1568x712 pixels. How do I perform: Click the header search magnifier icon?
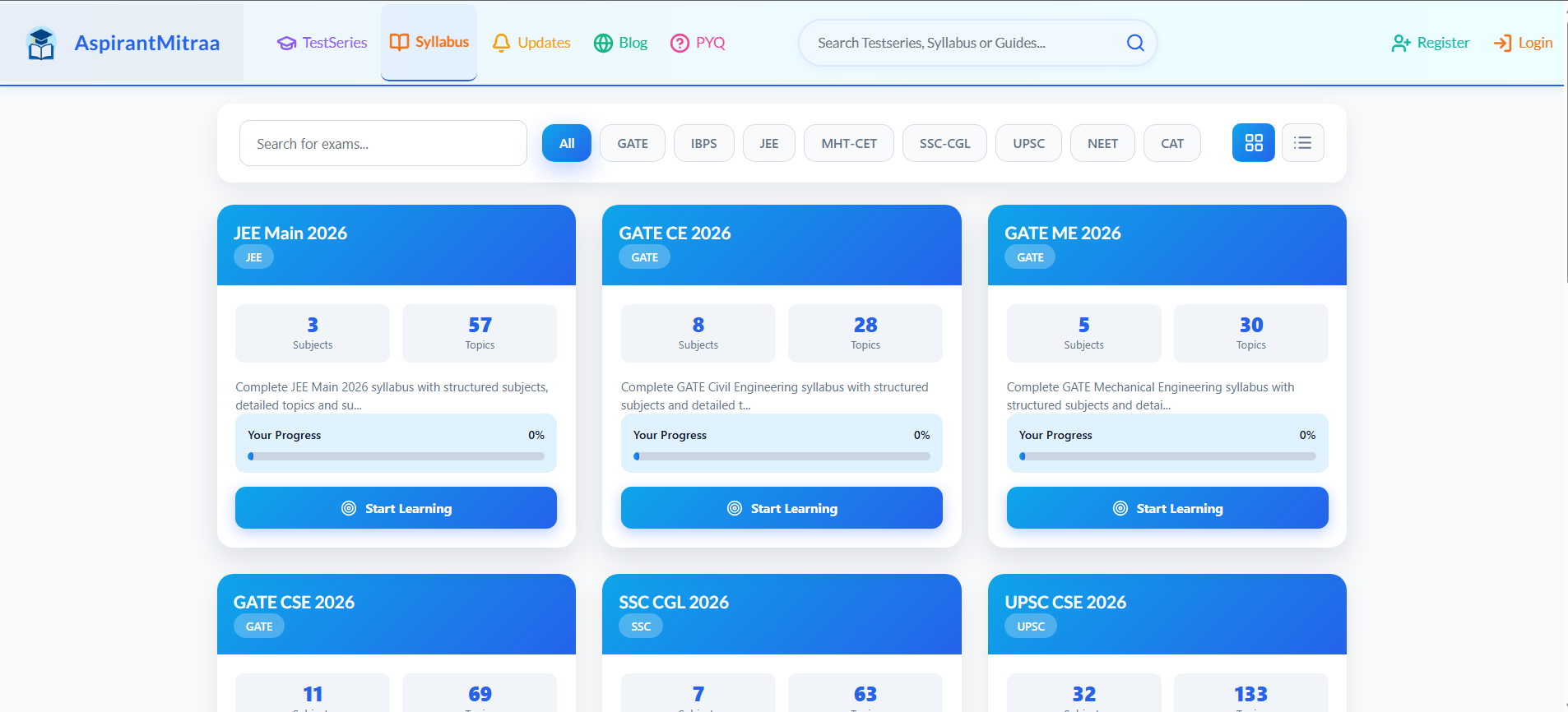click(1135, 43)
